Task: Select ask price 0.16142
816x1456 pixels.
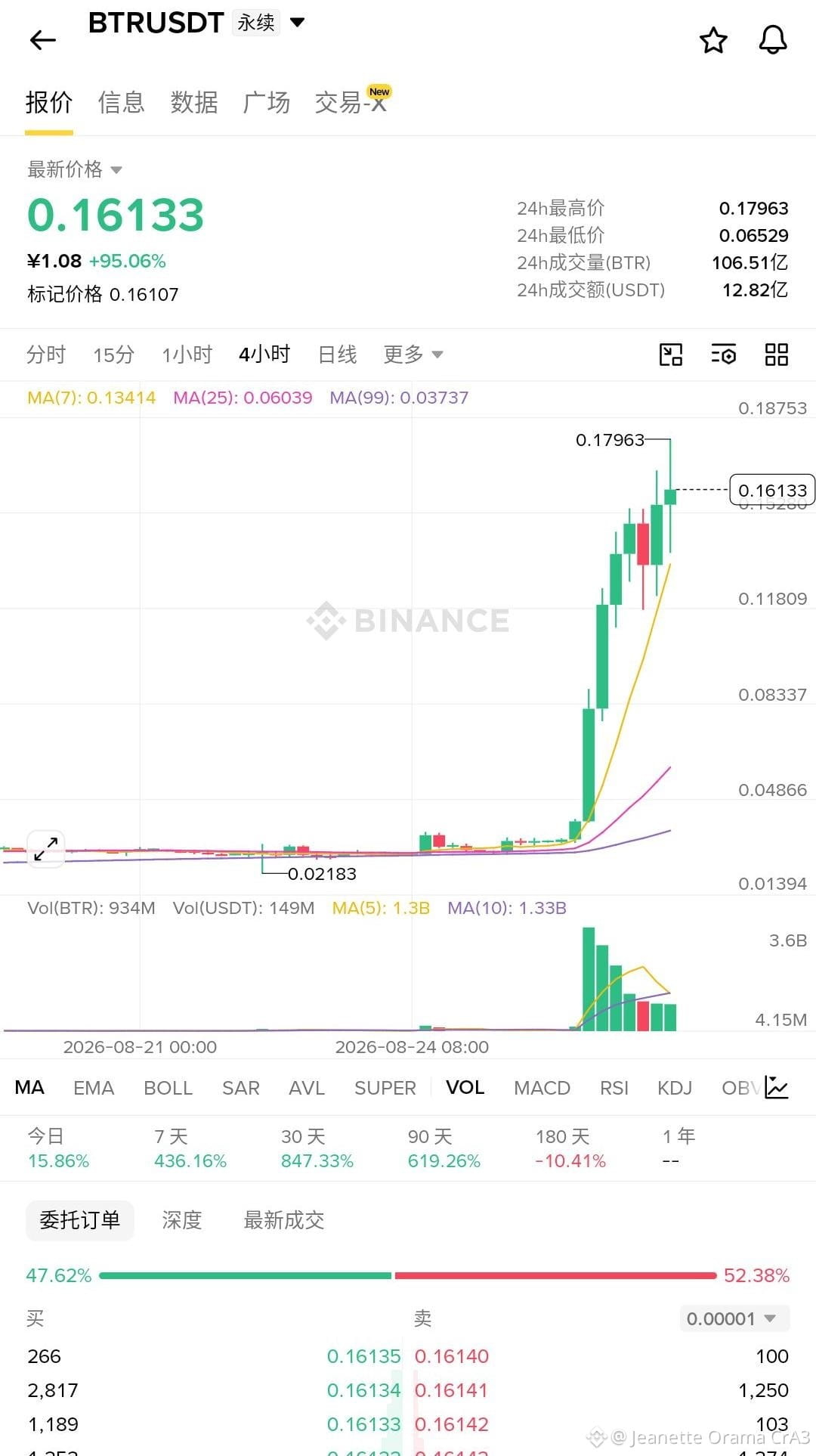Action: tap(452, 1424)
